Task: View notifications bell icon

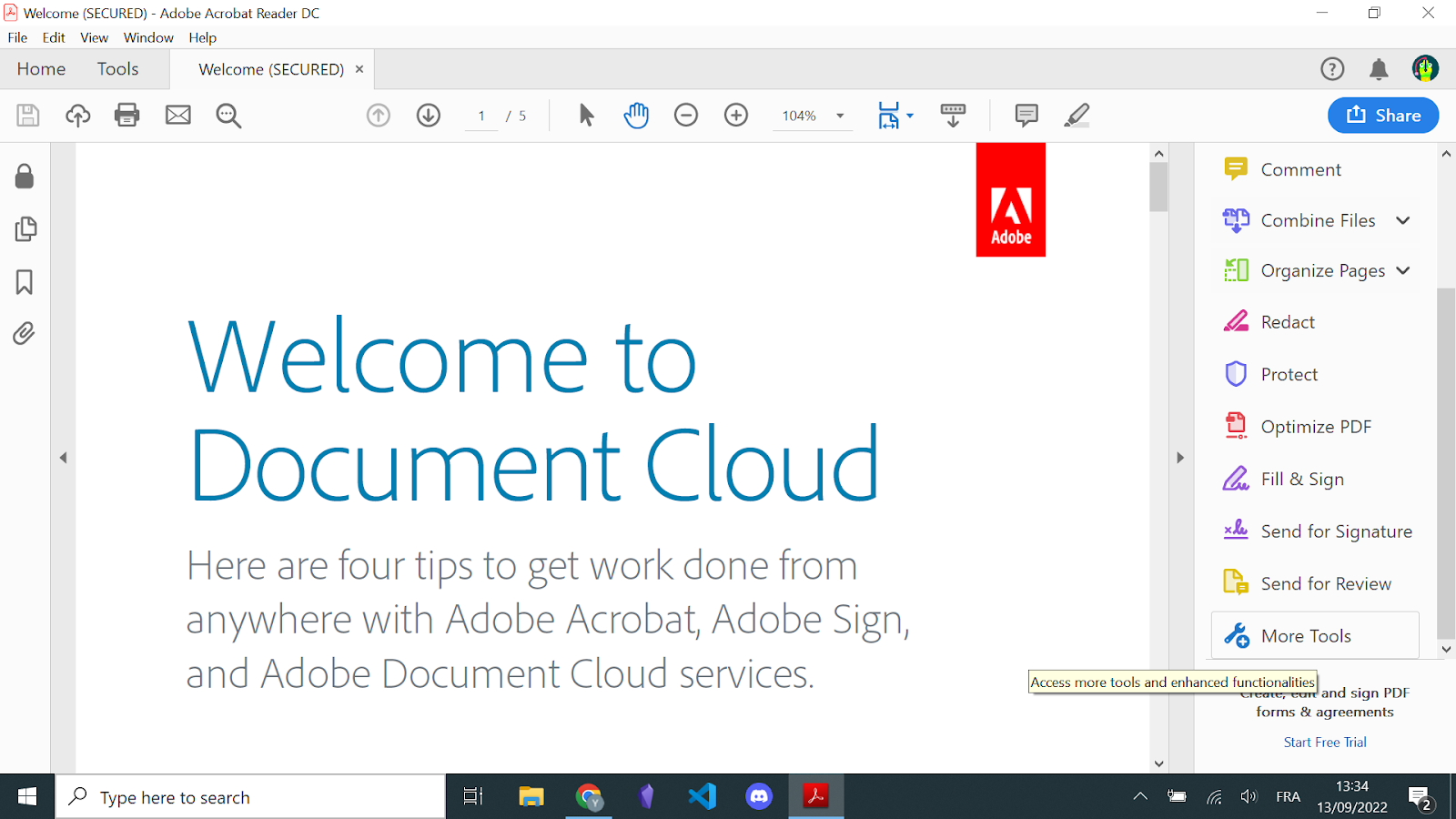Action: (x=1379, y=69)
